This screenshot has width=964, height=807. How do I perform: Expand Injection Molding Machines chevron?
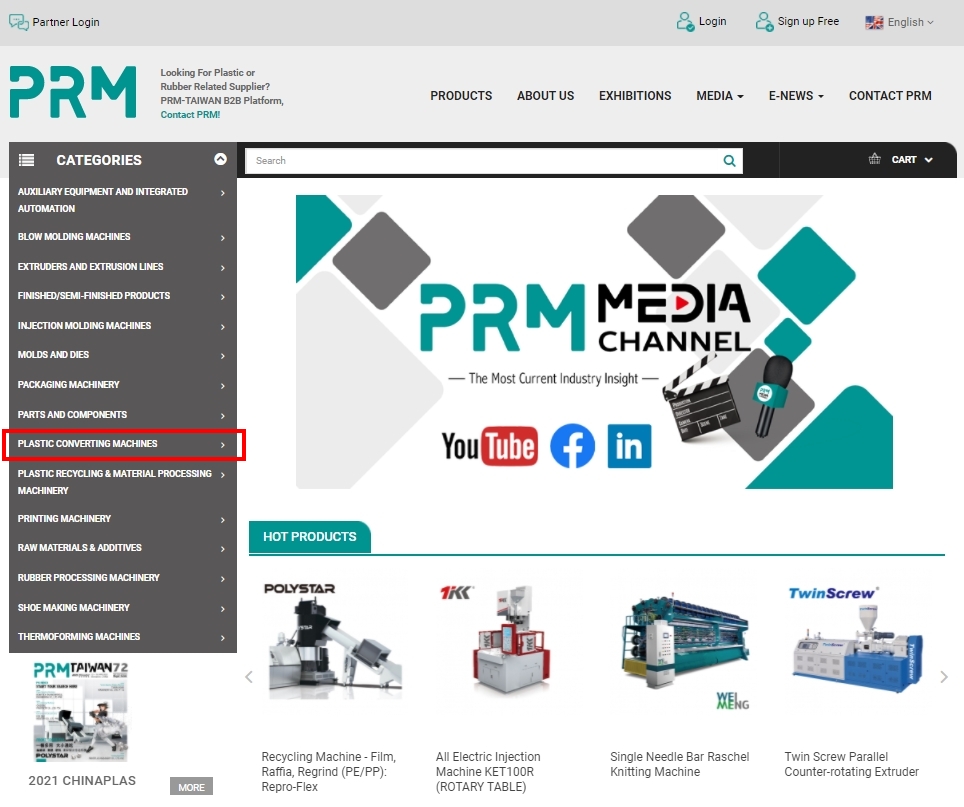tap(223, 327)
